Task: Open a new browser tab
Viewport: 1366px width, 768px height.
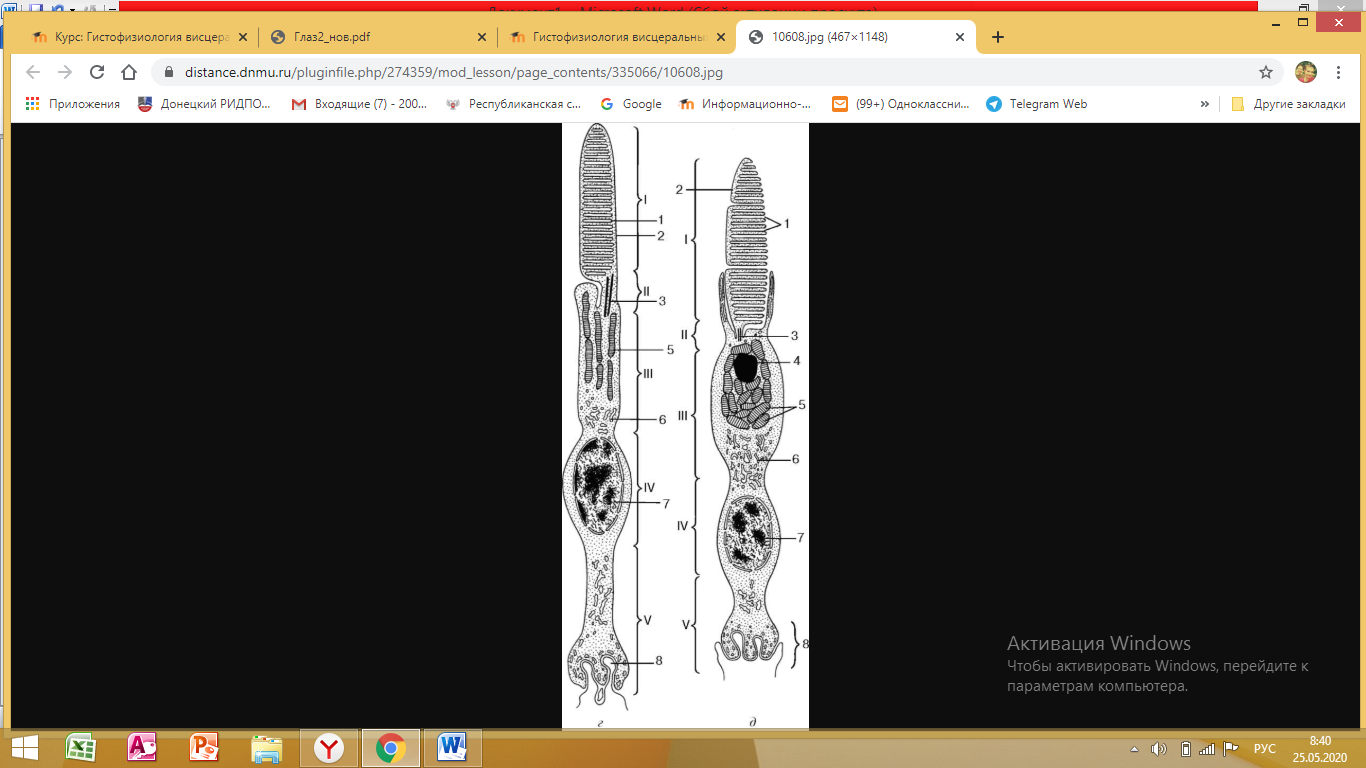Action: pos(997,37)
